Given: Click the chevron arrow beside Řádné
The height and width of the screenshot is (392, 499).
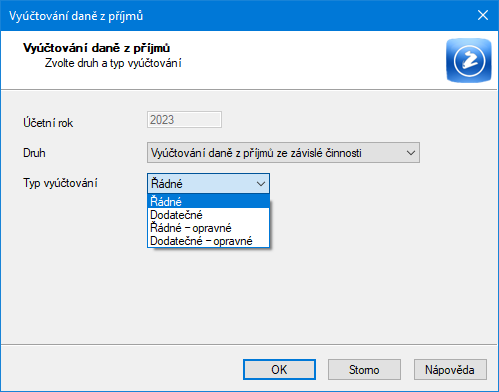Looking at the screenshot, I should [261, 184].
